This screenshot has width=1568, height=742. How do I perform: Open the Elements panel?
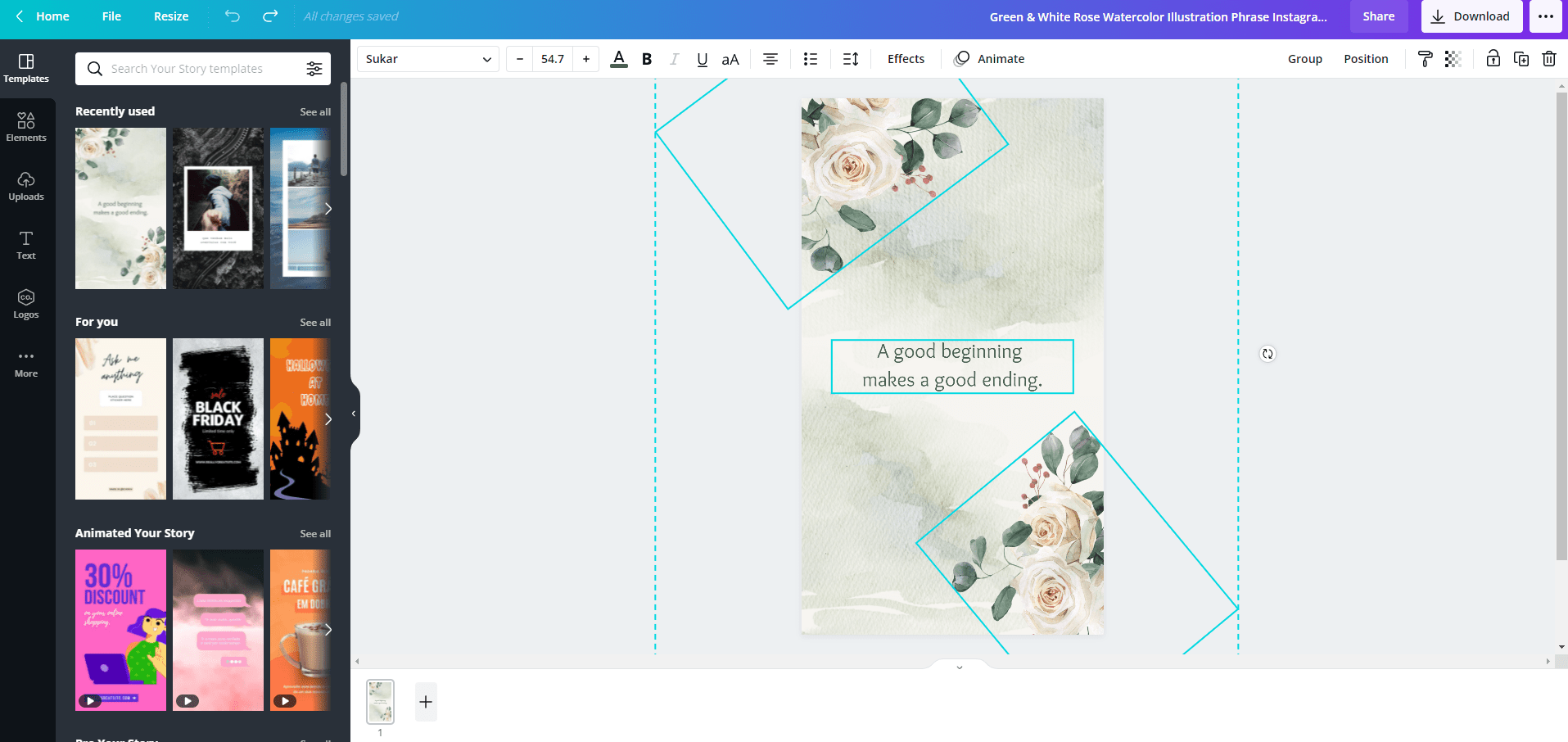(26, 127)
